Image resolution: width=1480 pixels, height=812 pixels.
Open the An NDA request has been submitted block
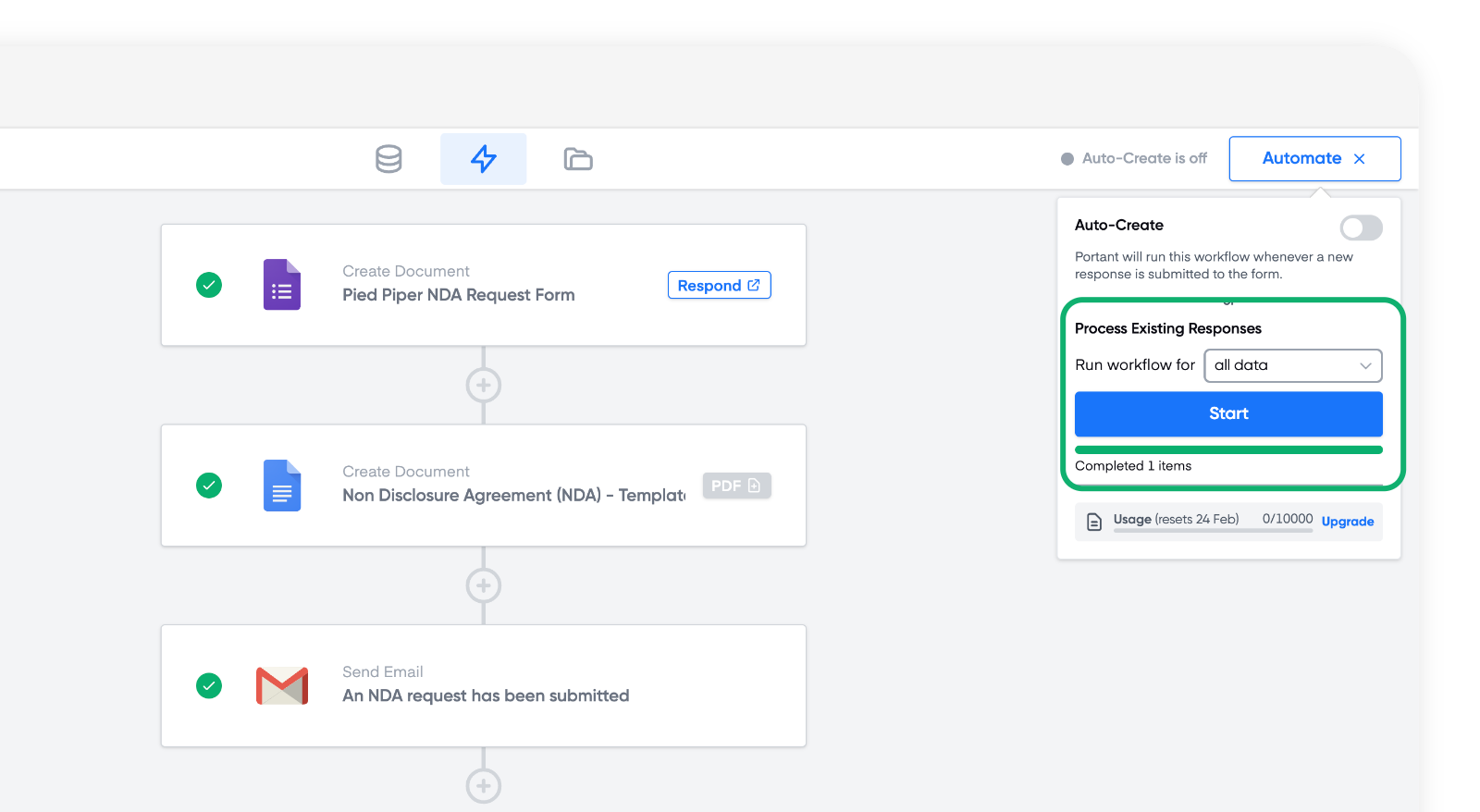point(486,695)
